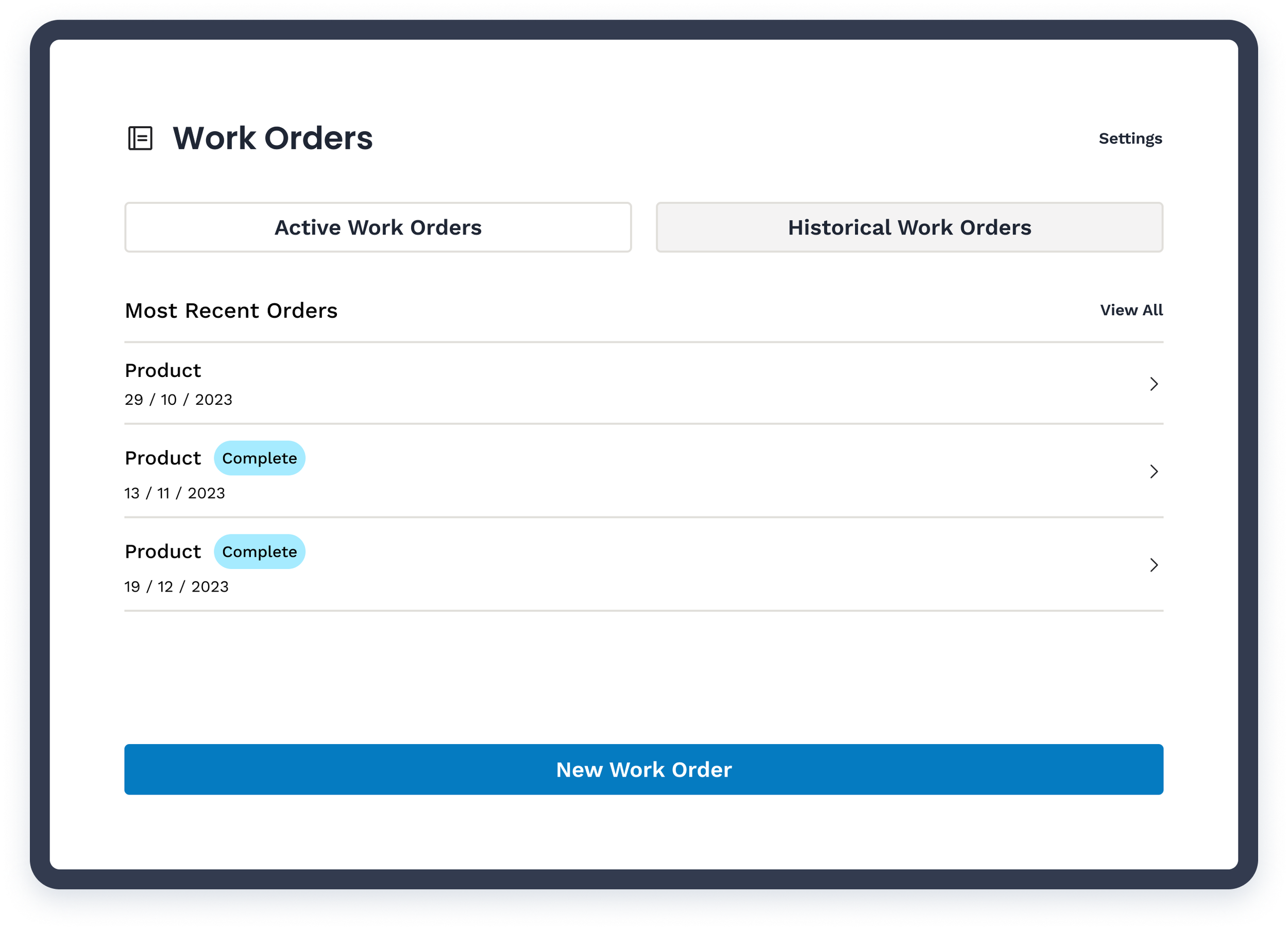1288x929 pixels.
Task: Click Complete badge on 13 / 11 / 2023 order
Action: pos(260,458)
